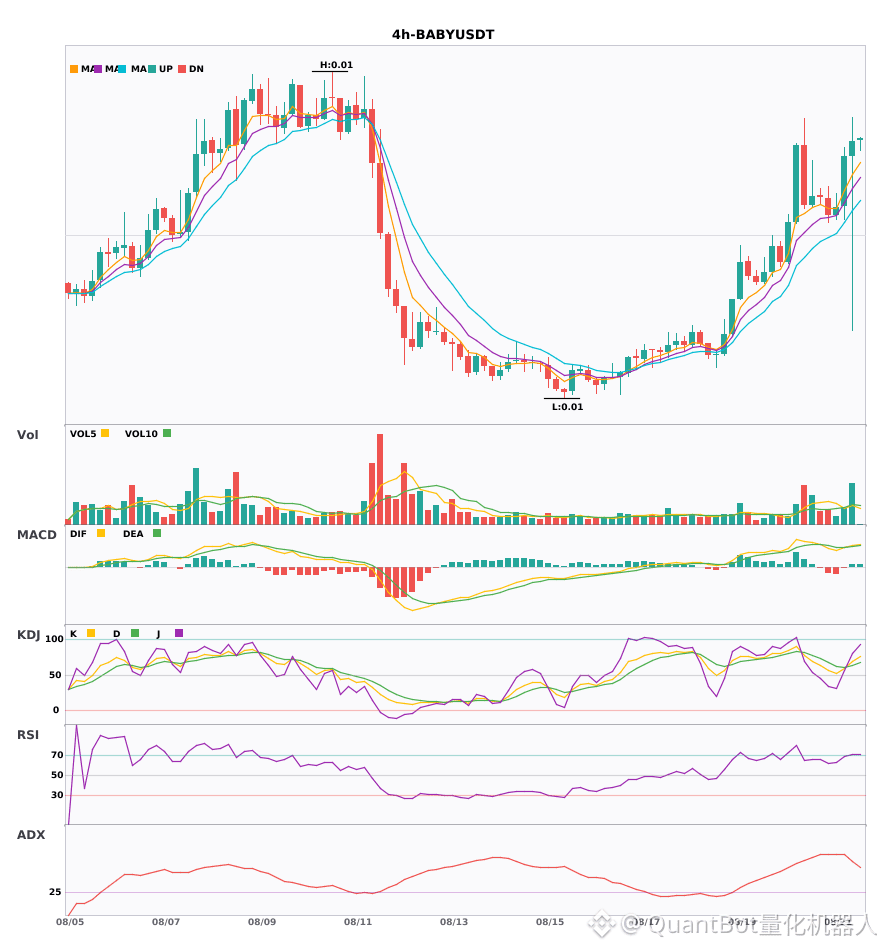Click the ADX panel label

coord(31,835)
